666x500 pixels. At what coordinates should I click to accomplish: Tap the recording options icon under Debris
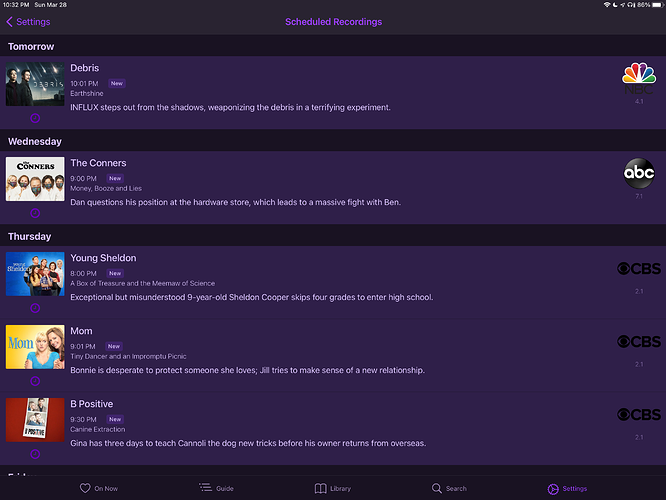click(x=35, y=118)
